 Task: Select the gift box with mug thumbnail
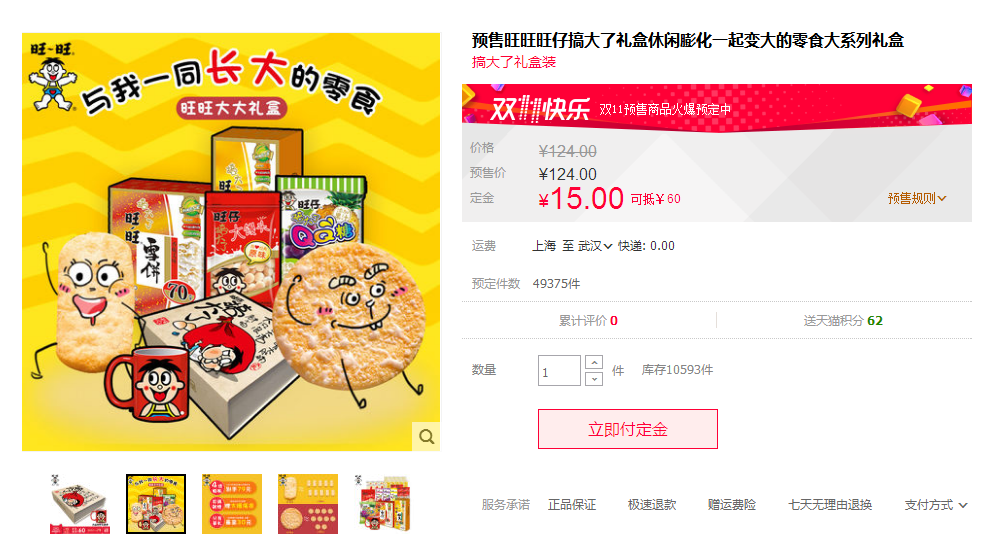(x=80, y=504)
